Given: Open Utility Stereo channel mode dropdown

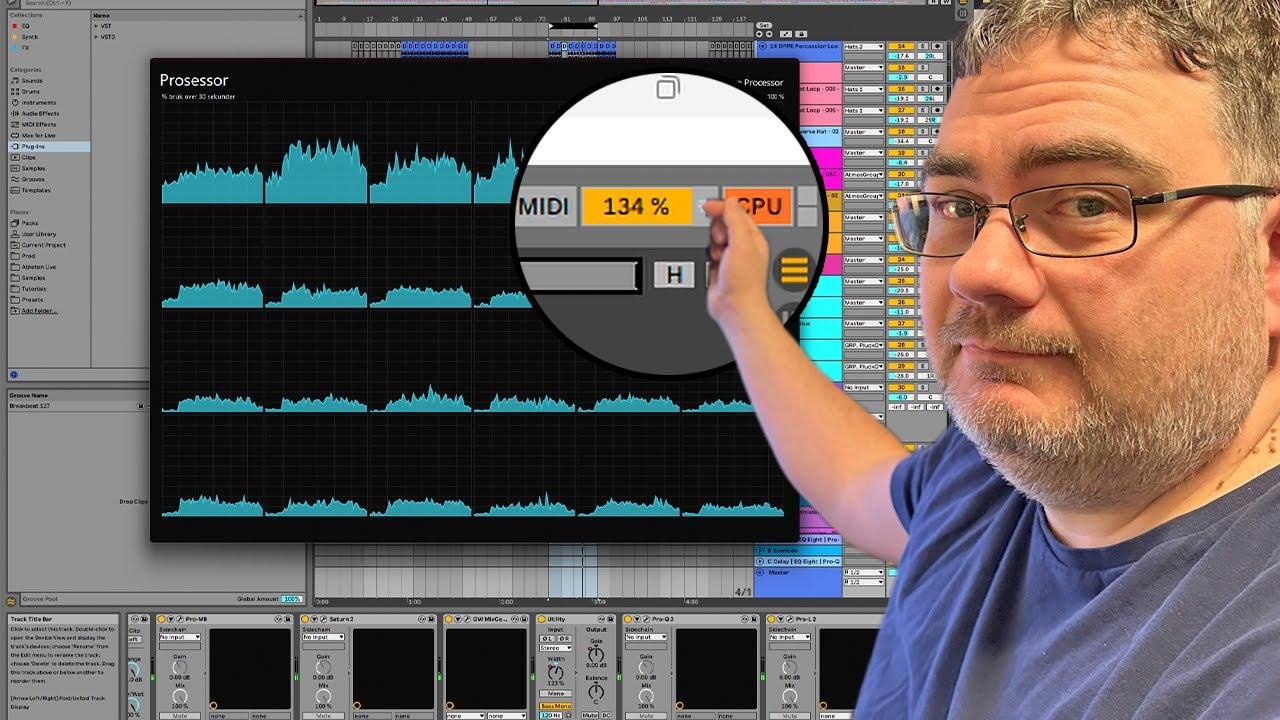Looking at the screenshot, I should (556, 647).
